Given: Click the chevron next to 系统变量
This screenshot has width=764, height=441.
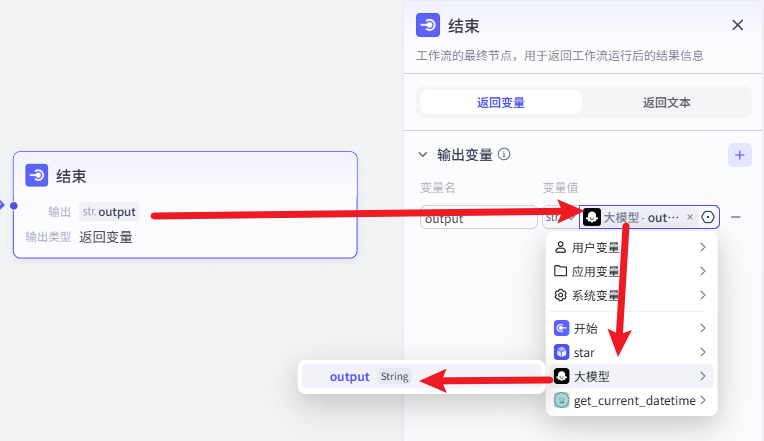Looking at the screenshot, I should (703, 295).
